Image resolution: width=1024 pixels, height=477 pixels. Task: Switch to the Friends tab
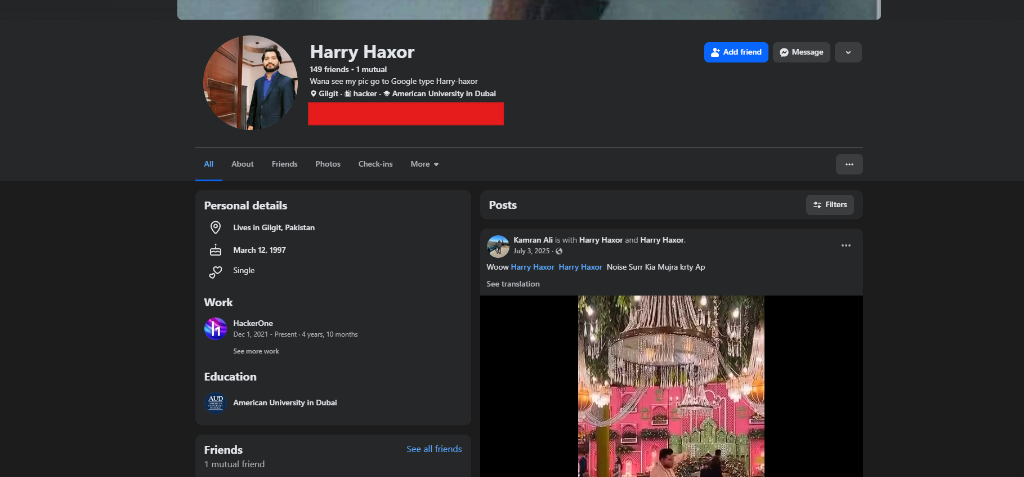[285, 164]
